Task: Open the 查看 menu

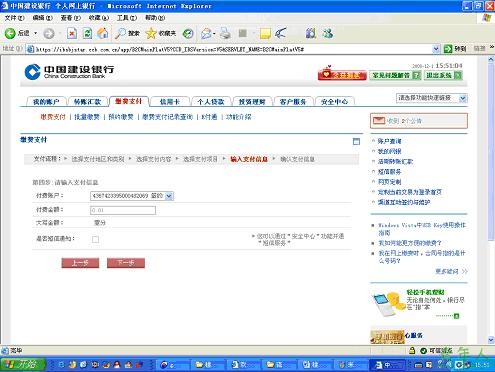Action: [70, 18]
